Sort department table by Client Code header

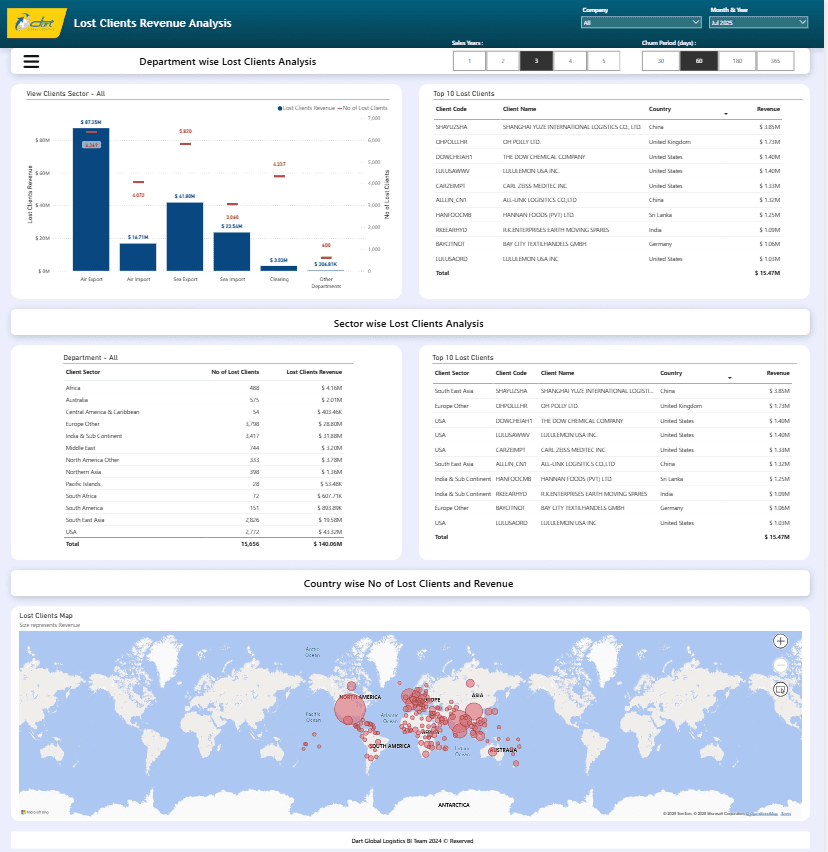coord(451,109)
